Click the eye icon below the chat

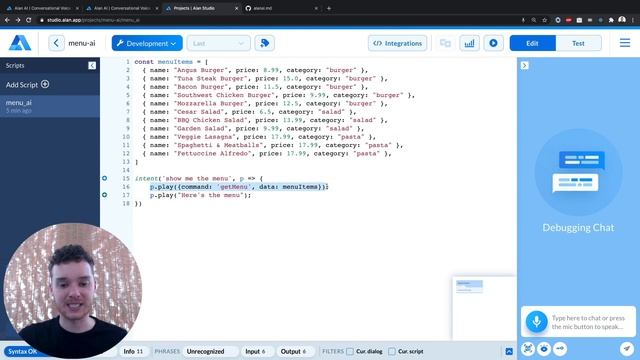[544, 349]
